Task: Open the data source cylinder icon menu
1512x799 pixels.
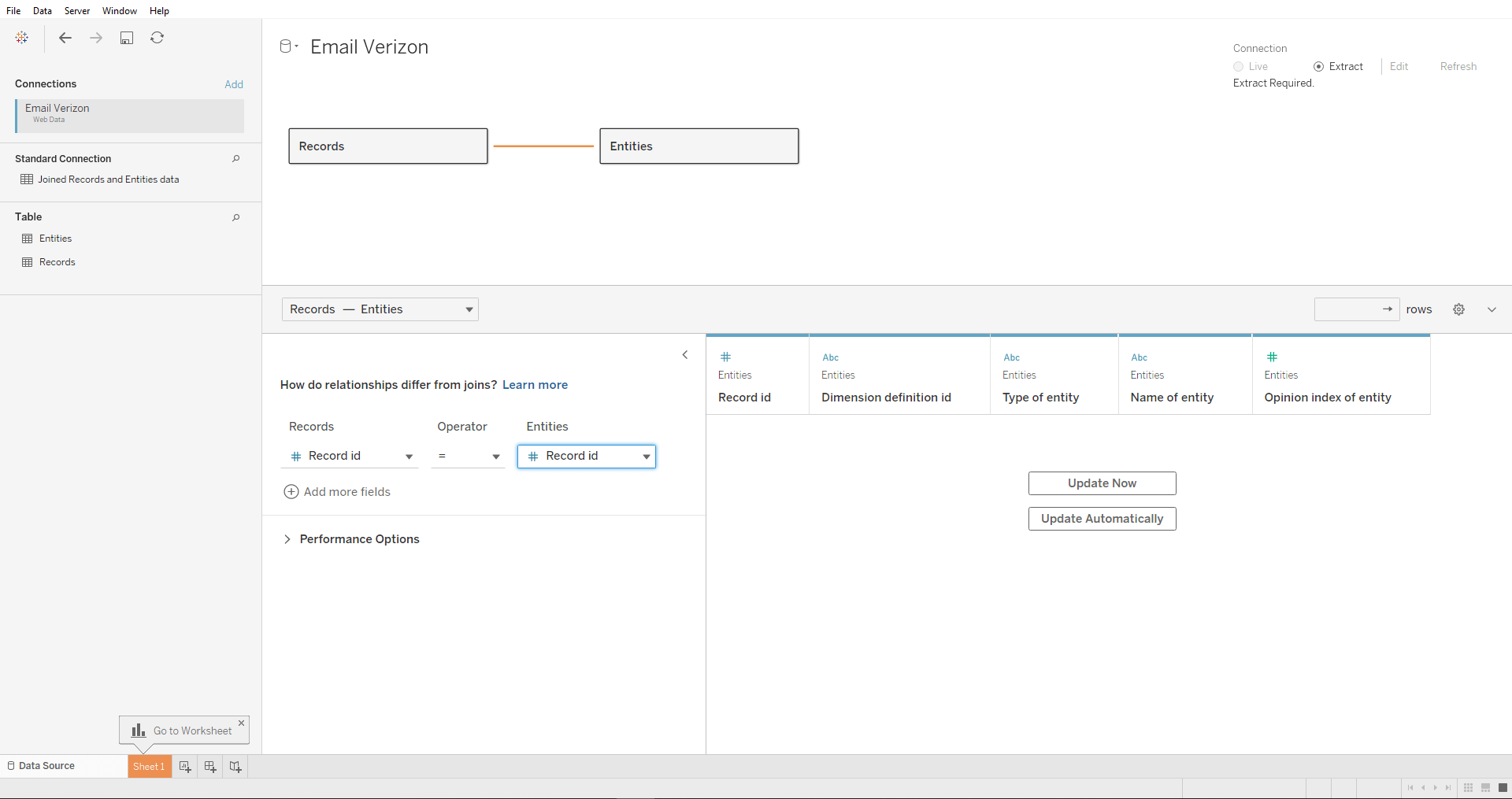Action: point(289,46)
